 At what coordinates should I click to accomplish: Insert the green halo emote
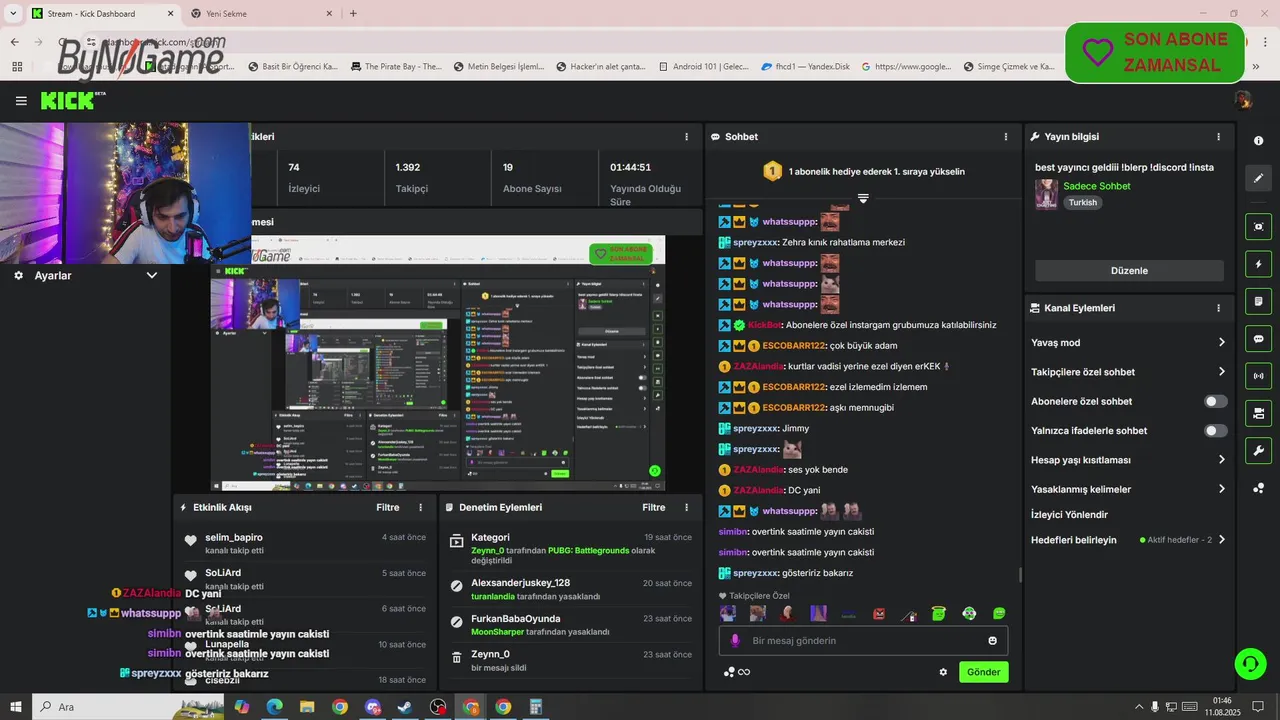(x=939, y=613)
